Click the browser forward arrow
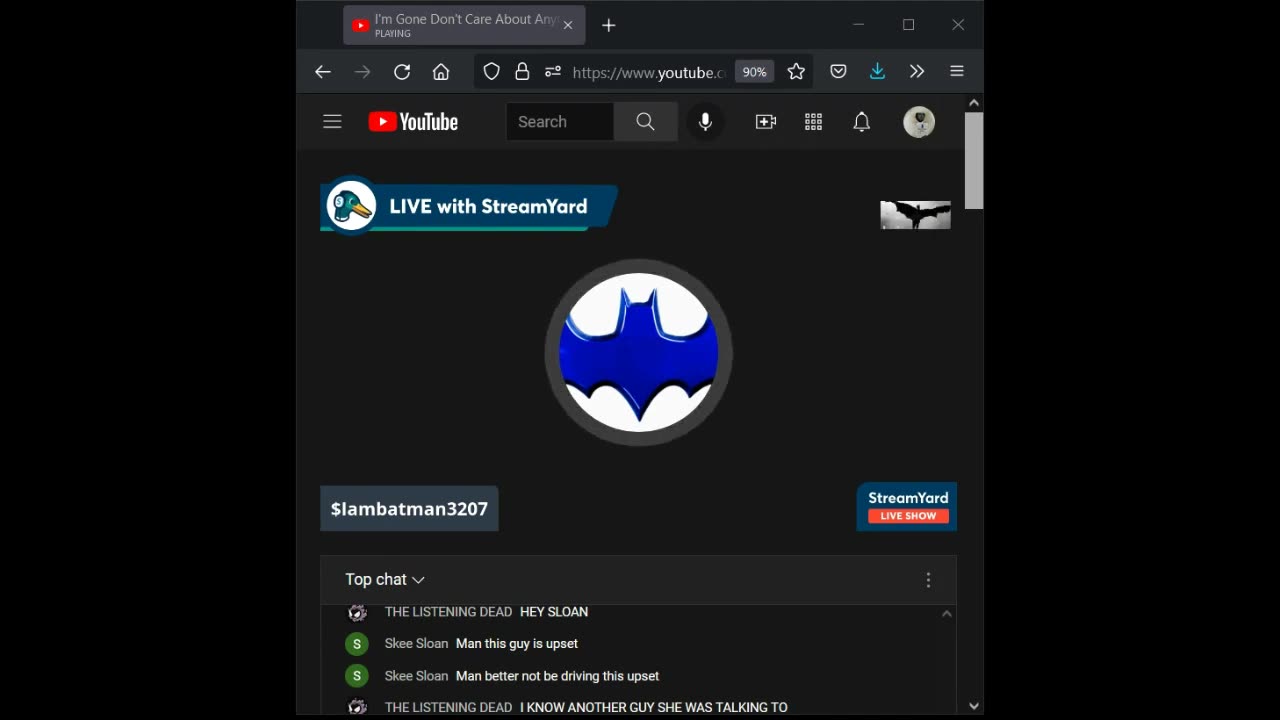Viewport: 1280px width, 720px height. 362,72
